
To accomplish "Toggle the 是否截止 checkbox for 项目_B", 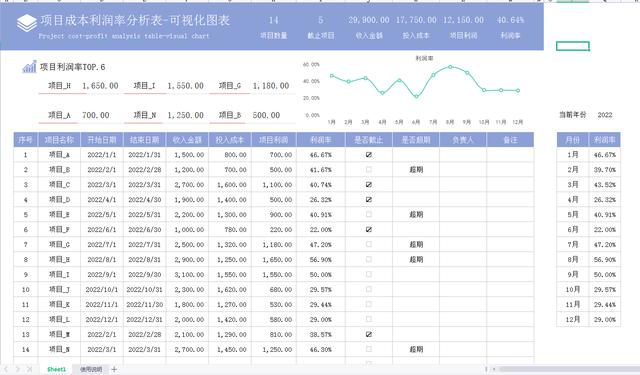I will click(369, 169).
